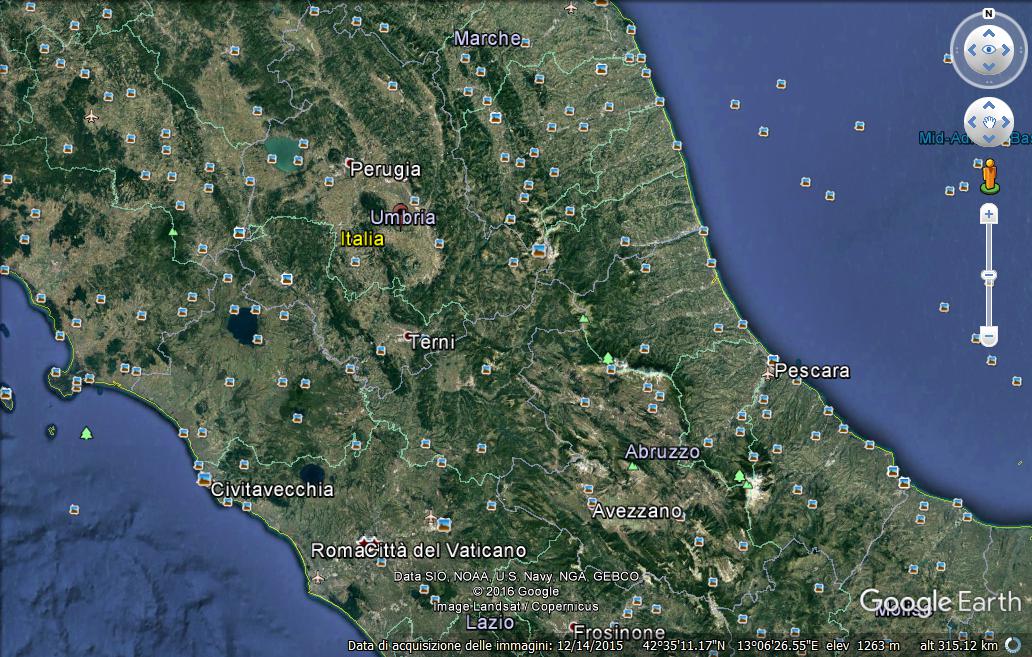The width and height of the screenshot is (1032, 657).
Task: Select the orange Street View pegman
Action: click(989, 175)
